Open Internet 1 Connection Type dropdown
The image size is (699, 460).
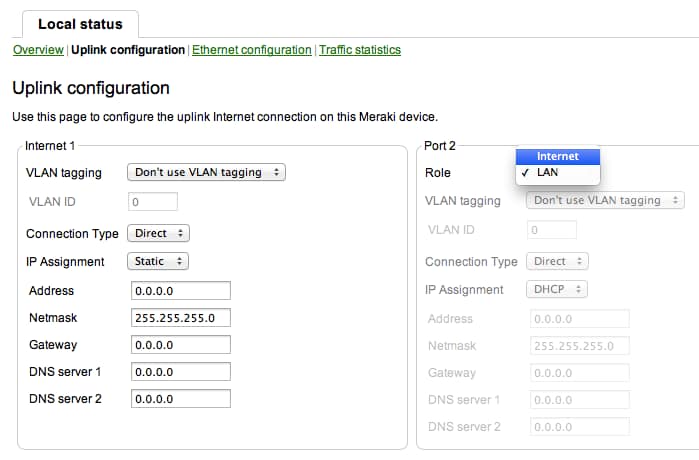(x=158, y=233)
